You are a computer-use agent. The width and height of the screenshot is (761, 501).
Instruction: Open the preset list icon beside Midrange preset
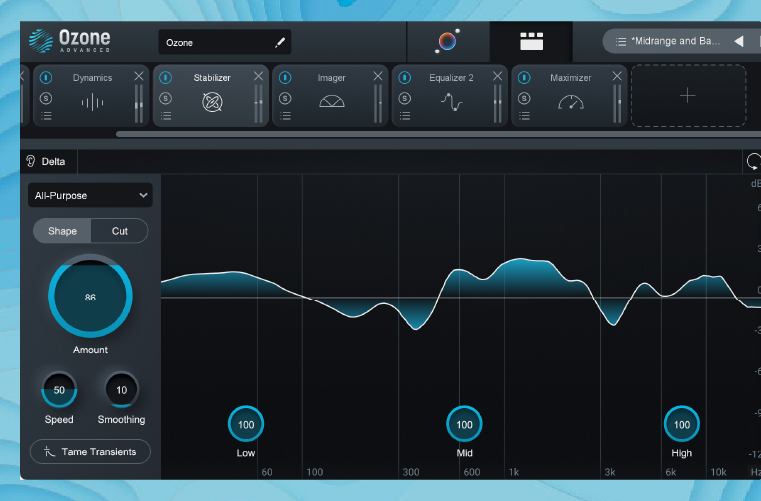621,41
